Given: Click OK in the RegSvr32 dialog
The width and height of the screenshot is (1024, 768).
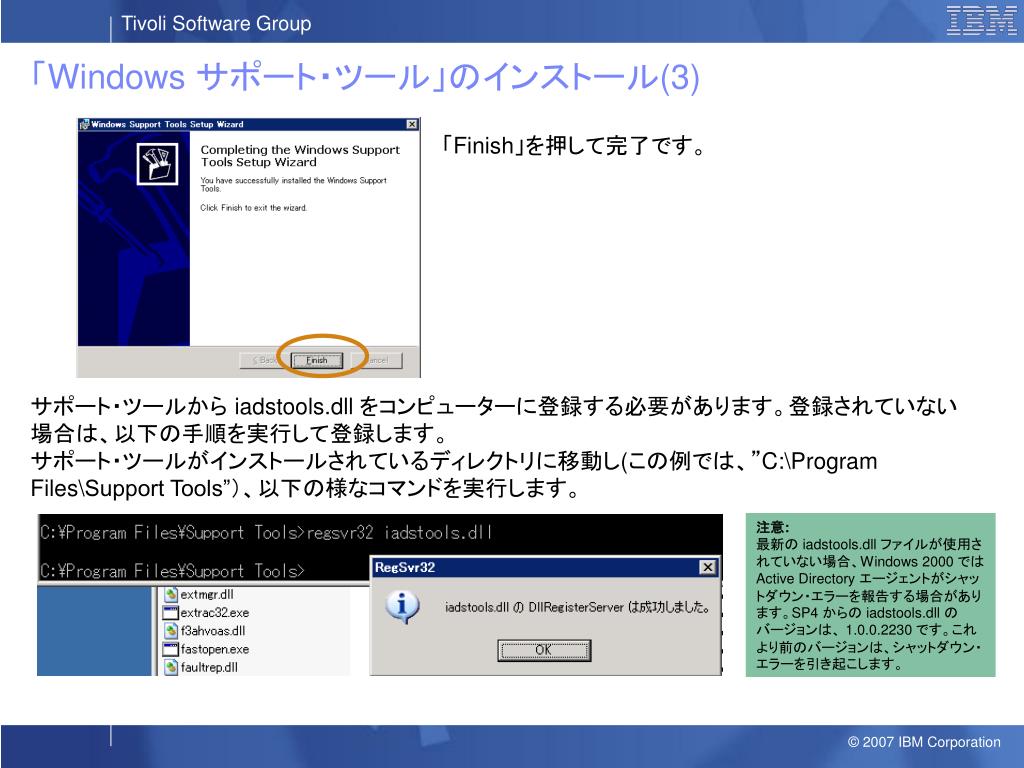Looking at the screenshot, I should click(x=544, y=650).
